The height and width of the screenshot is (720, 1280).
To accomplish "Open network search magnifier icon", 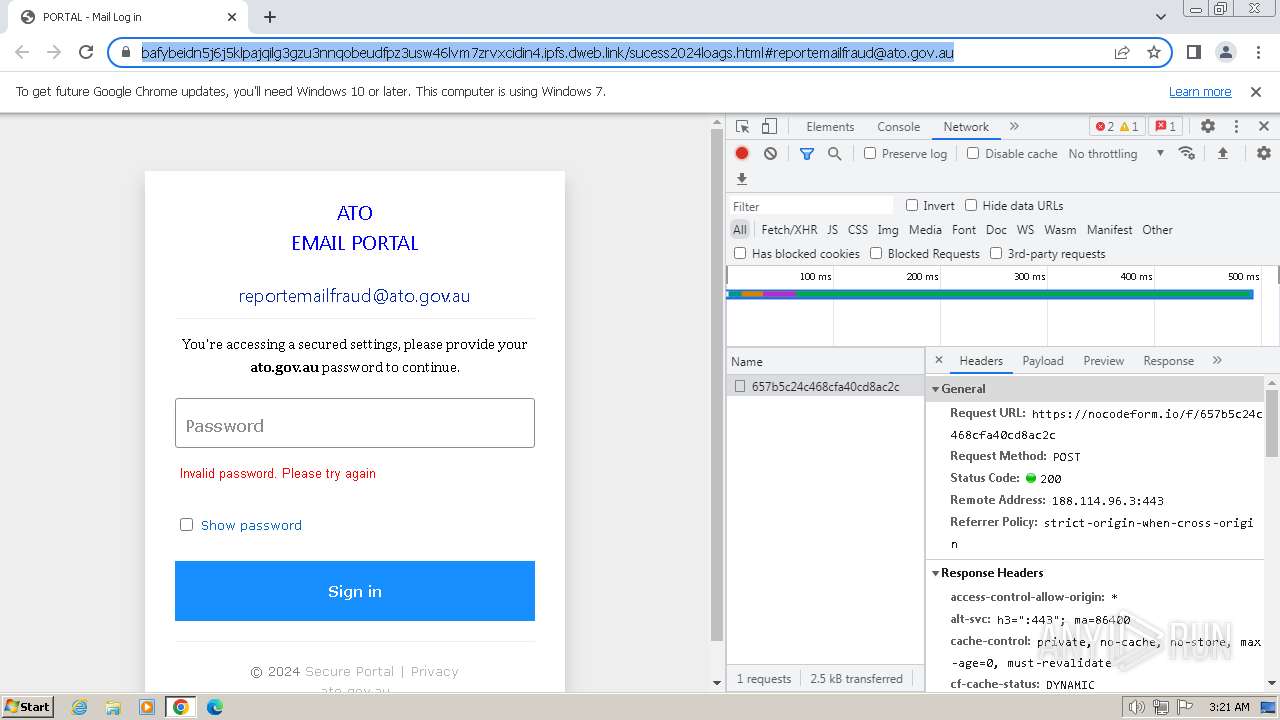I will click(835, 154).
